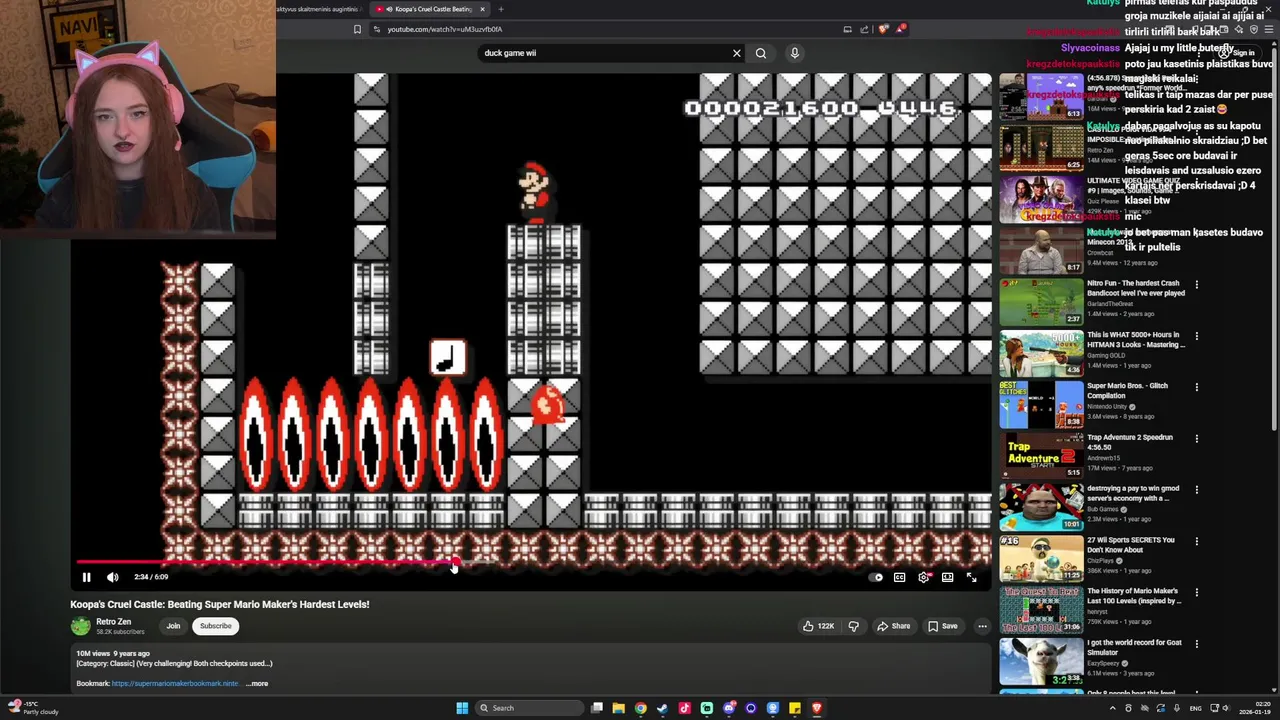The width and height of the screenshot is (1280, 720).
Task: Open the more actions menu under video
Action: click(982, 626)
